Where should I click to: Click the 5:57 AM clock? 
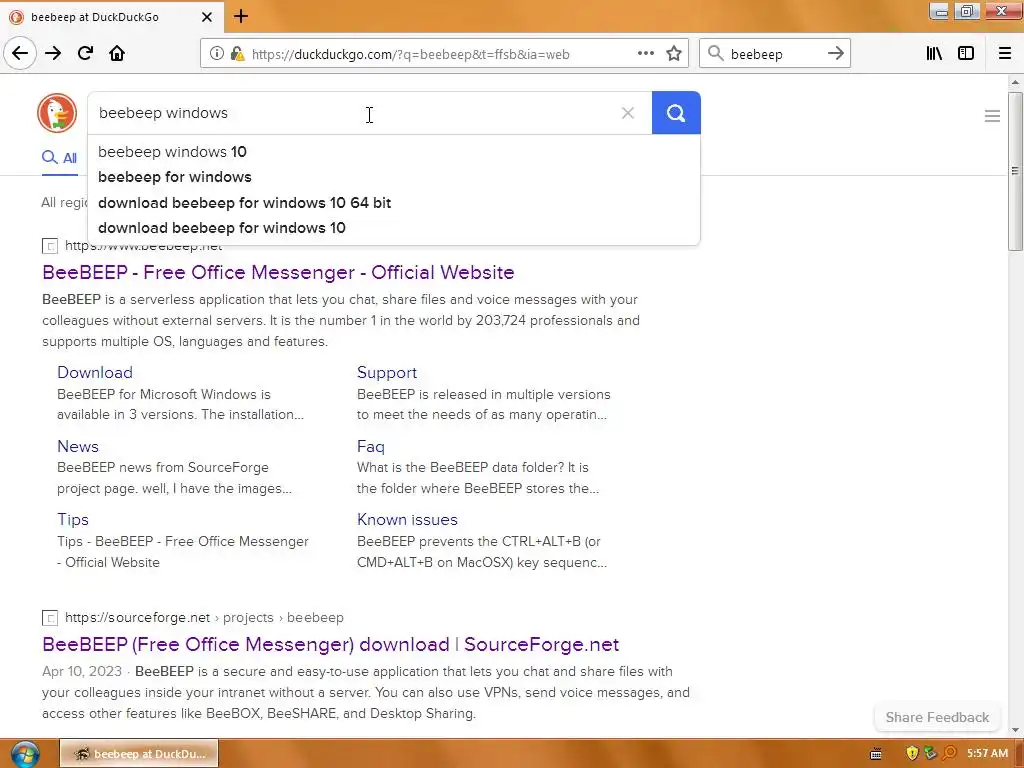[987, 754]
